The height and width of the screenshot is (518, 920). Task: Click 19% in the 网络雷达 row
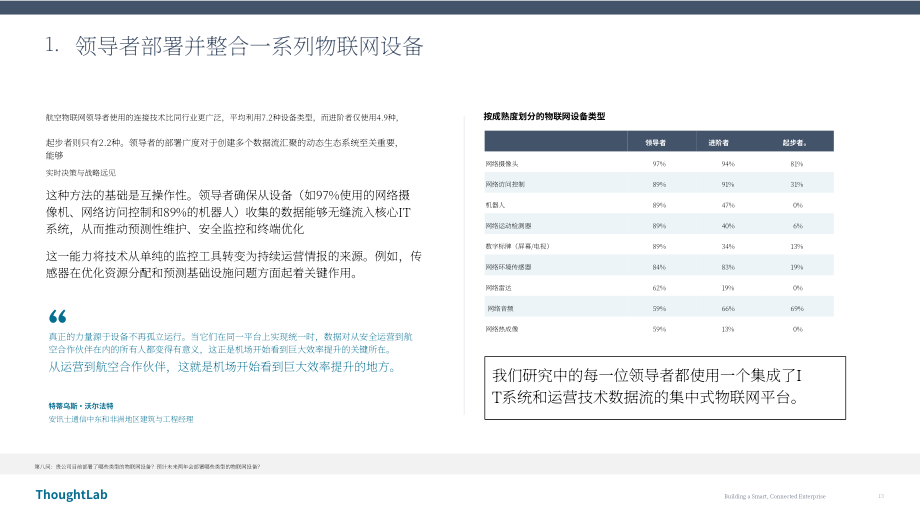(728, 288)
